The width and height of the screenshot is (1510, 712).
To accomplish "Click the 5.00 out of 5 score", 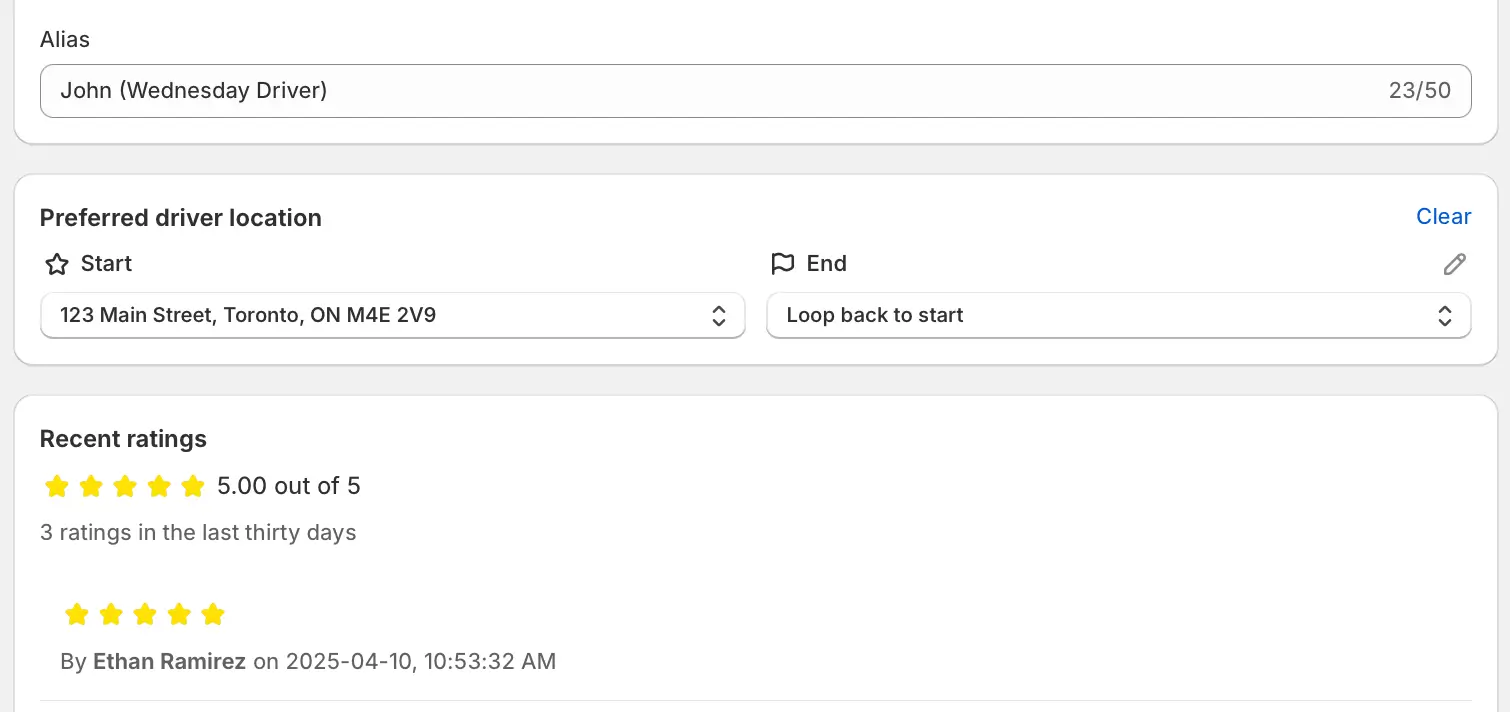I will pos(289,486).
